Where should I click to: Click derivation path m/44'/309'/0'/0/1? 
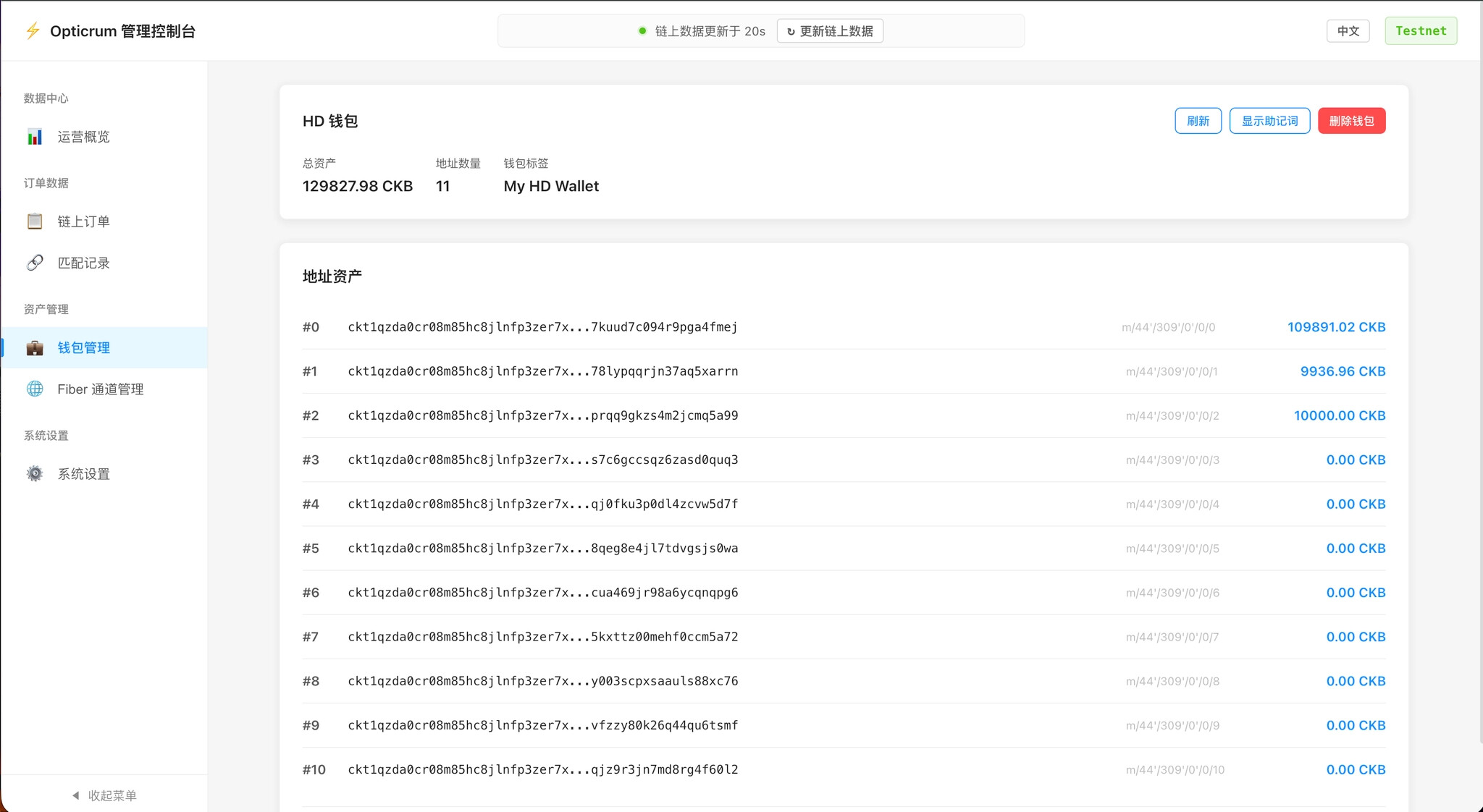pos(1172,372)
